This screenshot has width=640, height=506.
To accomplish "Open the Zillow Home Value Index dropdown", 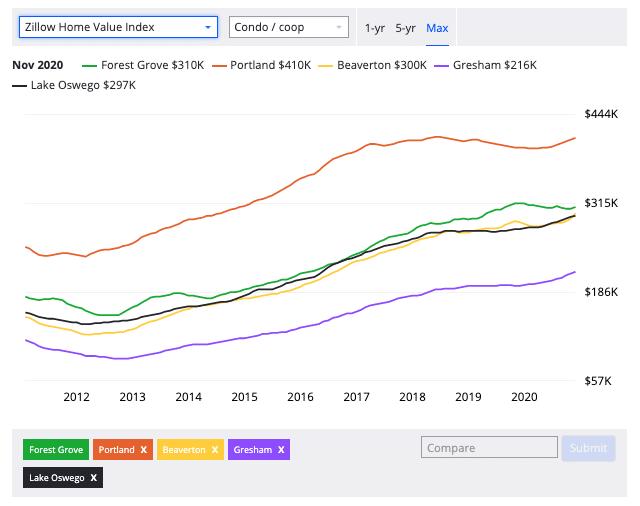I will coord(118,27).
